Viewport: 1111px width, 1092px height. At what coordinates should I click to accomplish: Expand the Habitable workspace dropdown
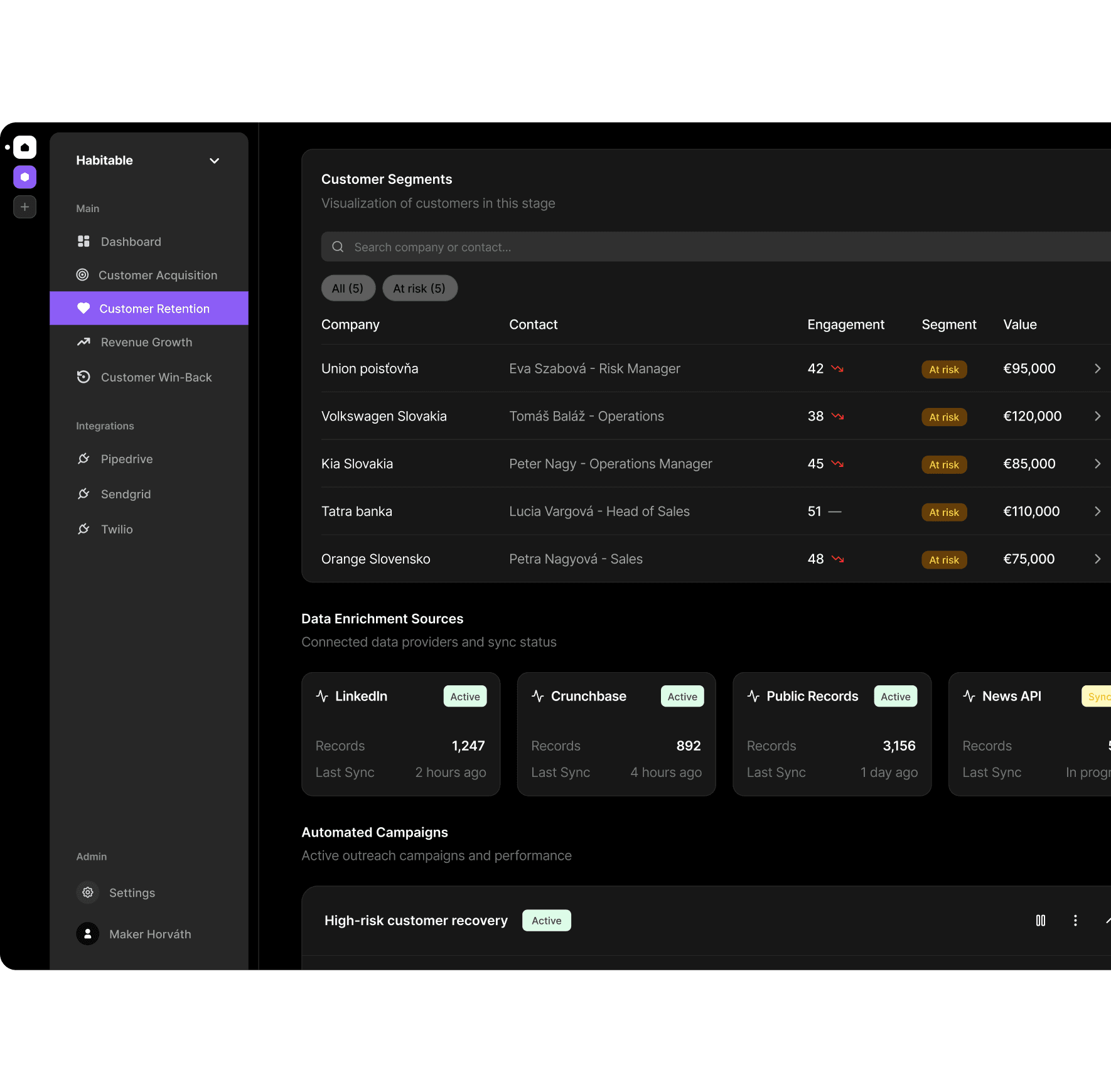pyautogui.click(x=214, y=161)
